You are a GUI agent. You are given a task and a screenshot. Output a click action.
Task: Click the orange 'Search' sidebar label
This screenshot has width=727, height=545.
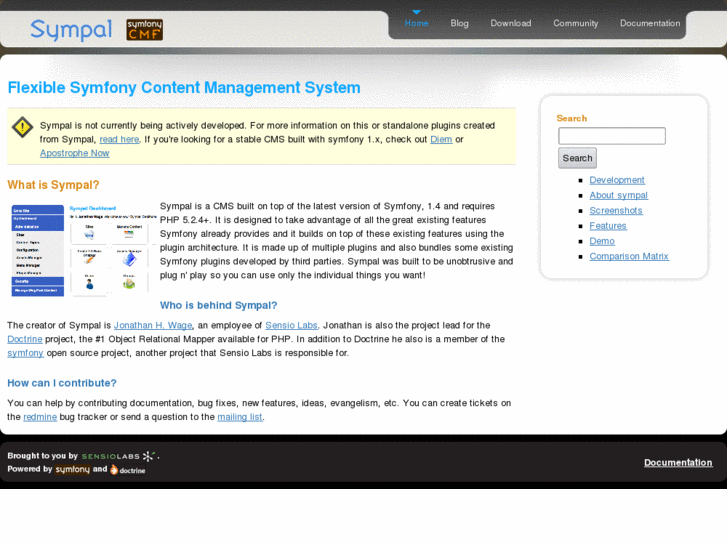coord(572,118)
